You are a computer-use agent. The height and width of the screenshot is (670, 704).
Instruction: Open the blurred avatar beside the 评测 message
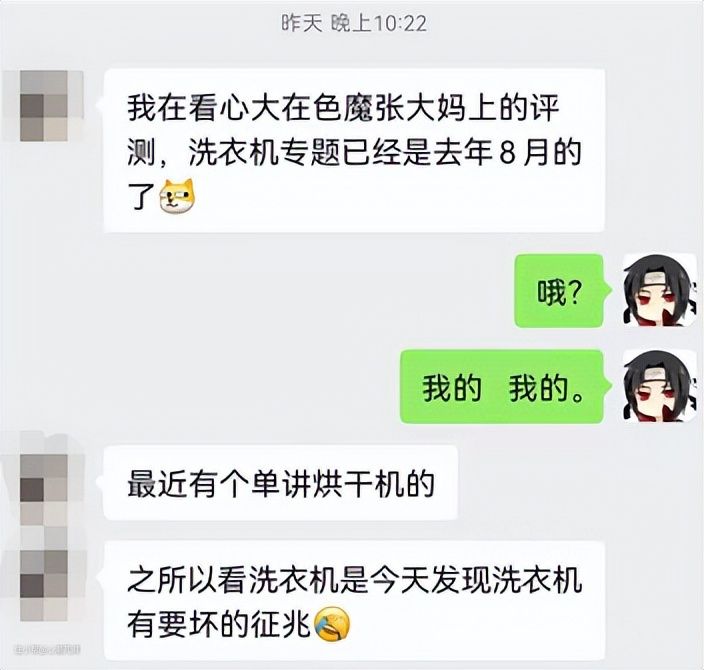click(44, 106)
